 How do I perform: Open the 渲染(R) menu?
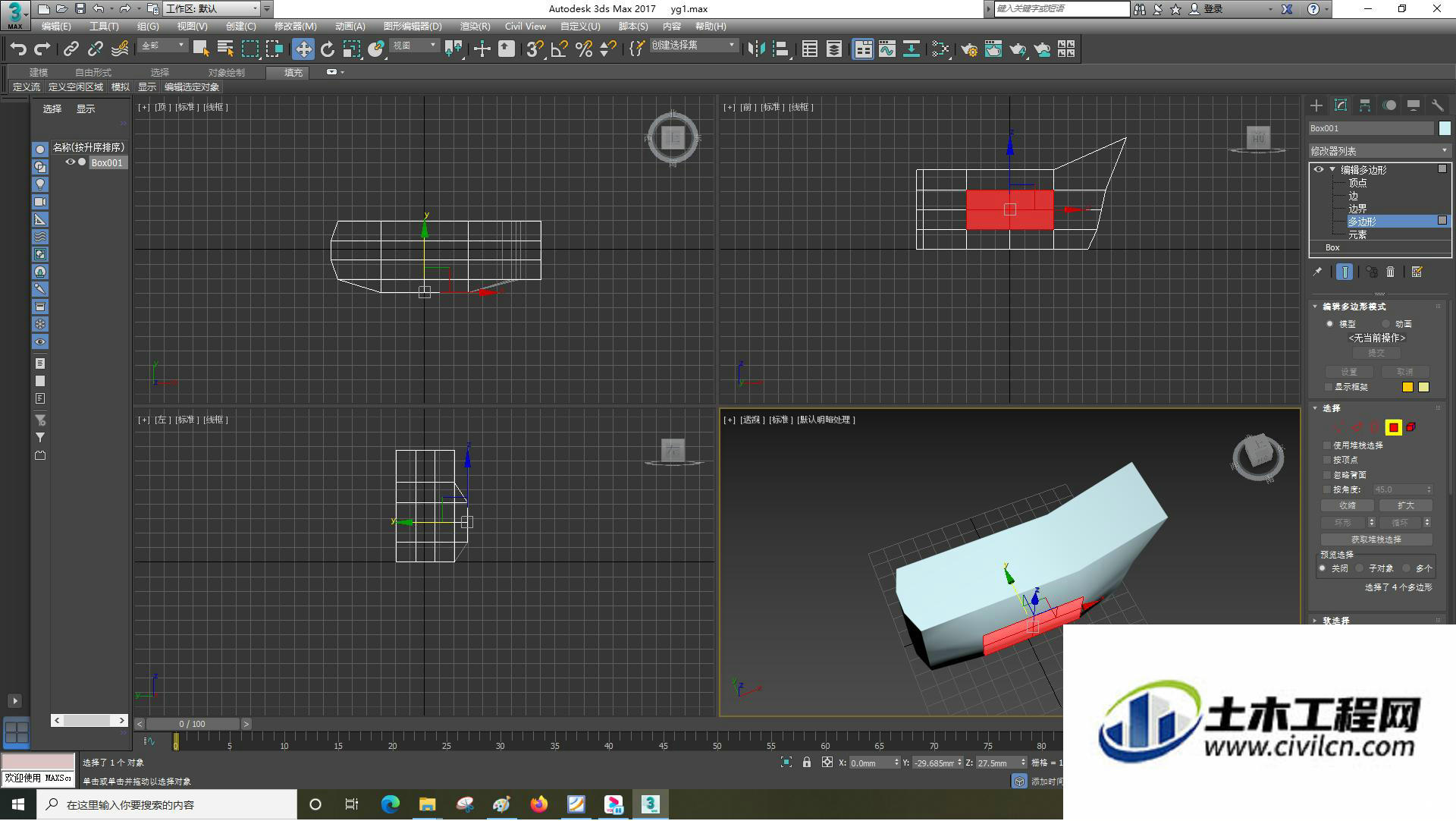475,27
